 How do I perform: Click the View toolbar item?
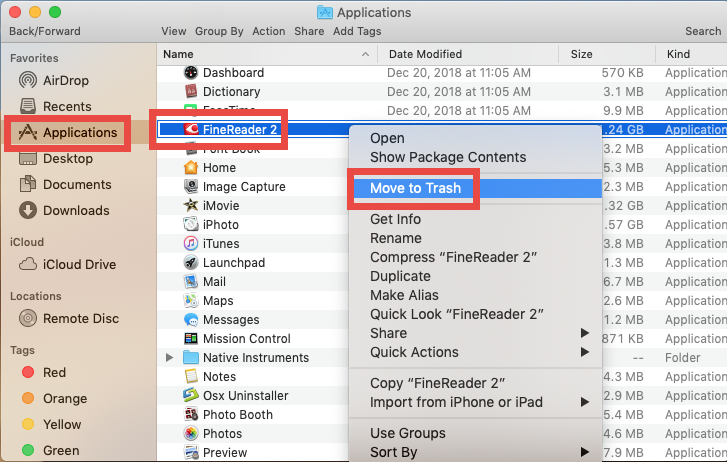tap(174, 31)
